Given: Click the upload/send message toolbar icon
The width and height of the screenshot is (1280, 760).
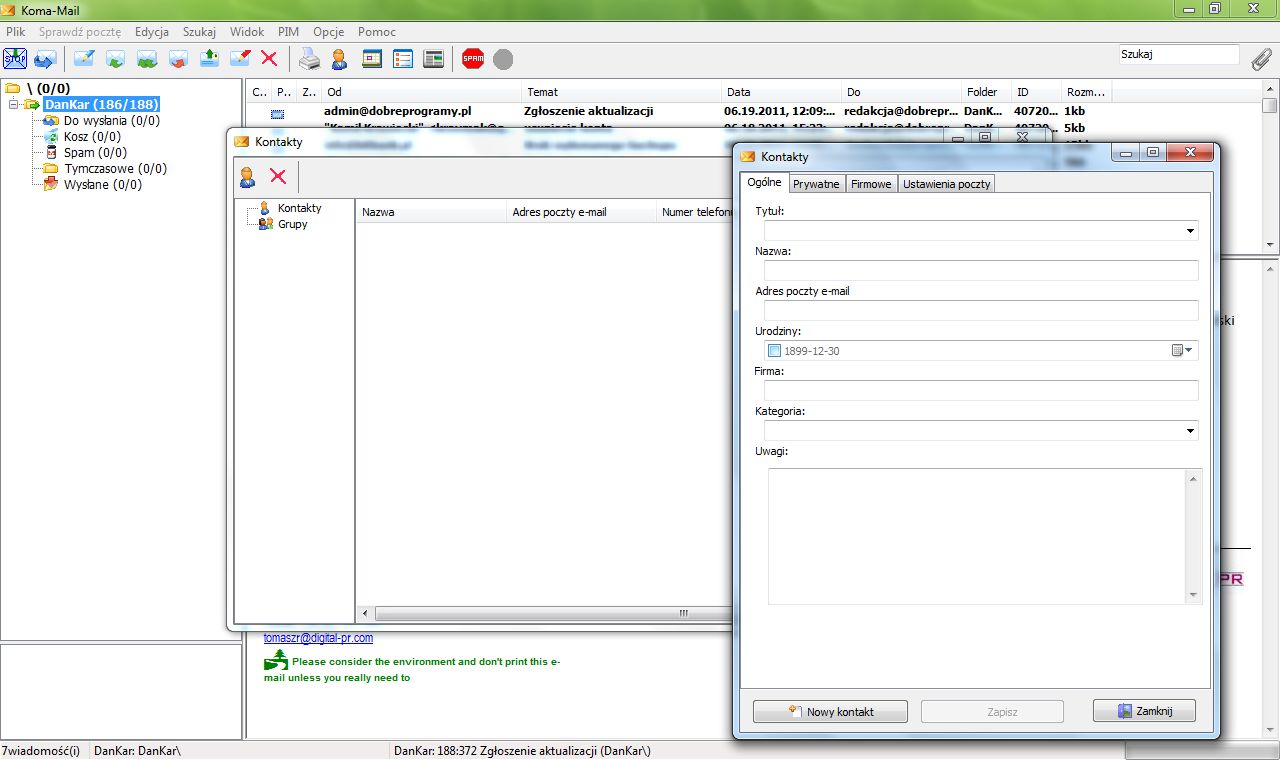Looking at the screenshot, I should (209, 59).
